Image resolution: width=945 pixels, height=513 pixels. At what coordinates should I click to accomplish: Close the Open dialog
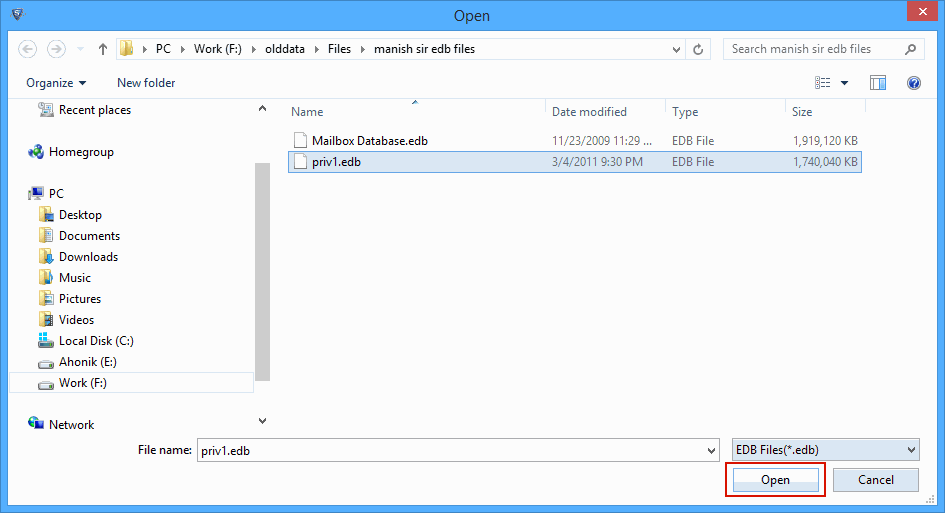[x=922, y=11]
